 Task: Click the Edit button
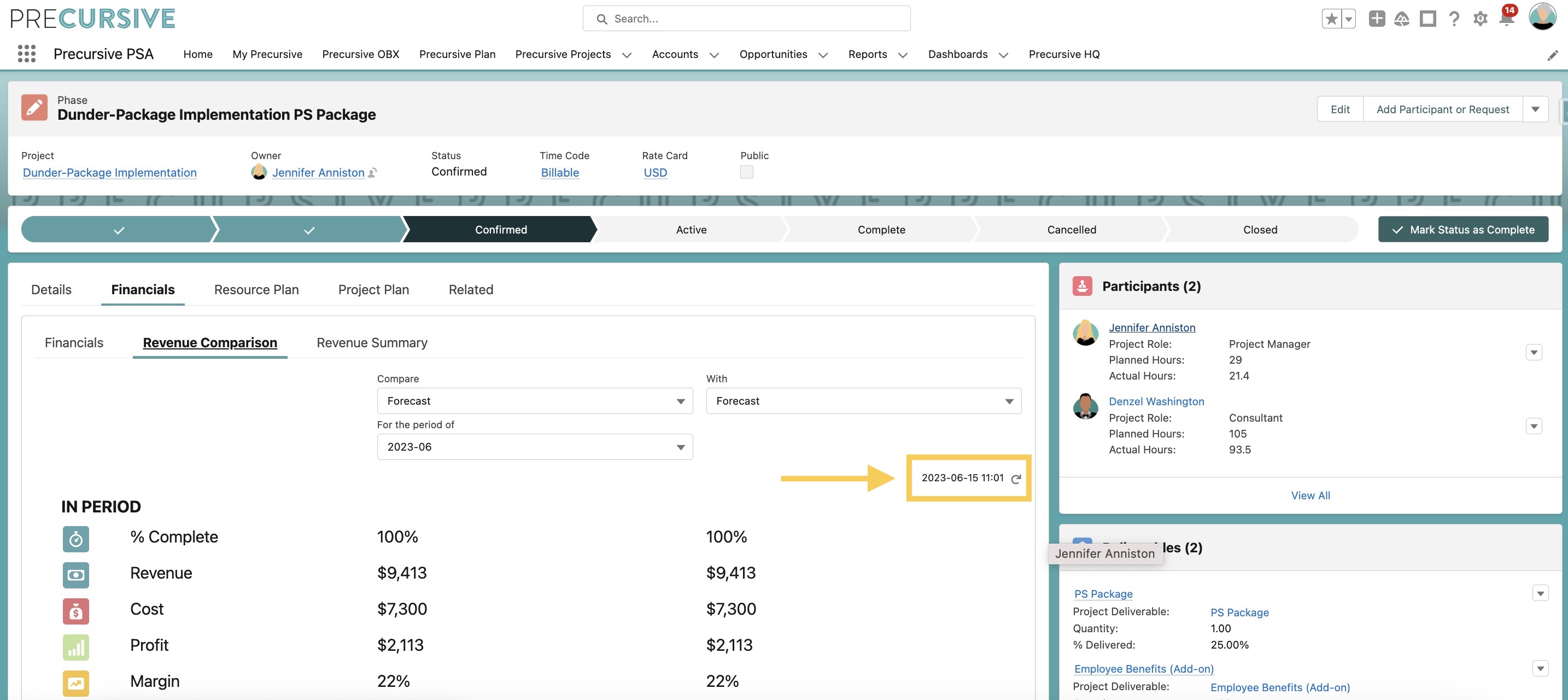pyautogui.click(x=1341, y=109)
